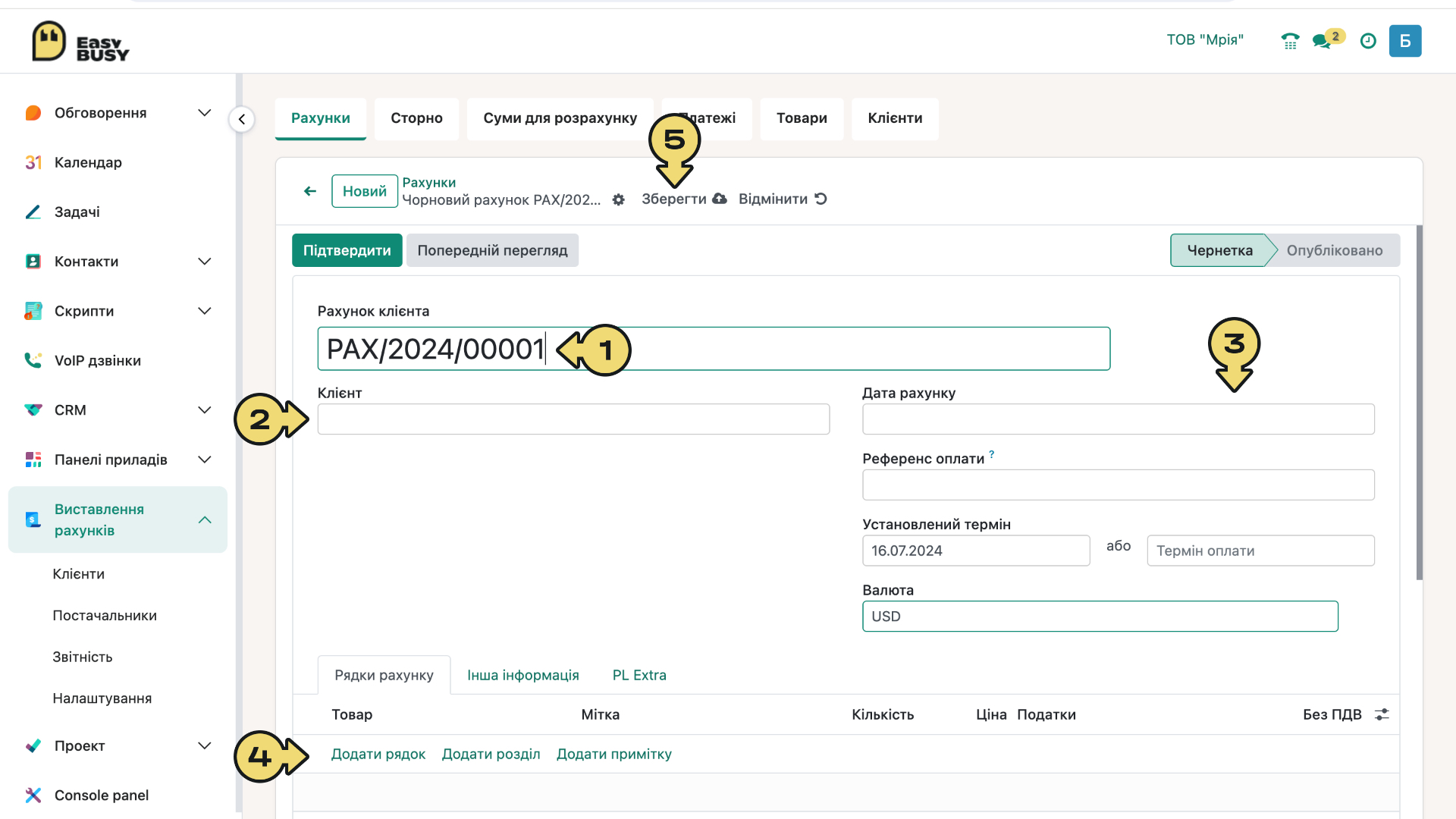Click the Обговорення sidebar icon
Screen dimensions: 1456x819
tap(33, 113)
